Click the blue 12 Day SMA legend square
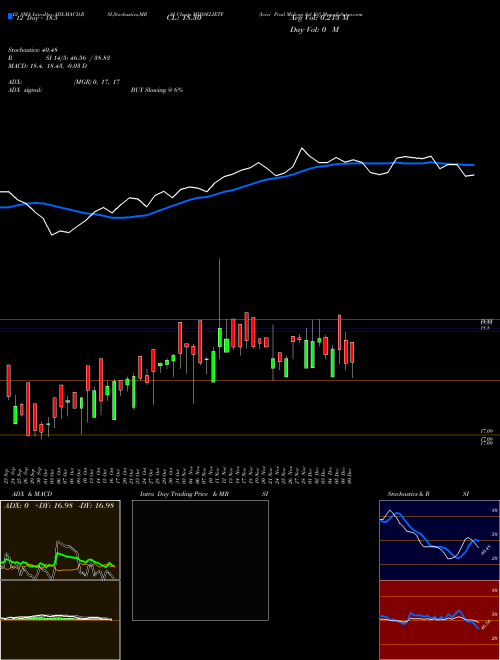500x660 pixels. [10, 16]
